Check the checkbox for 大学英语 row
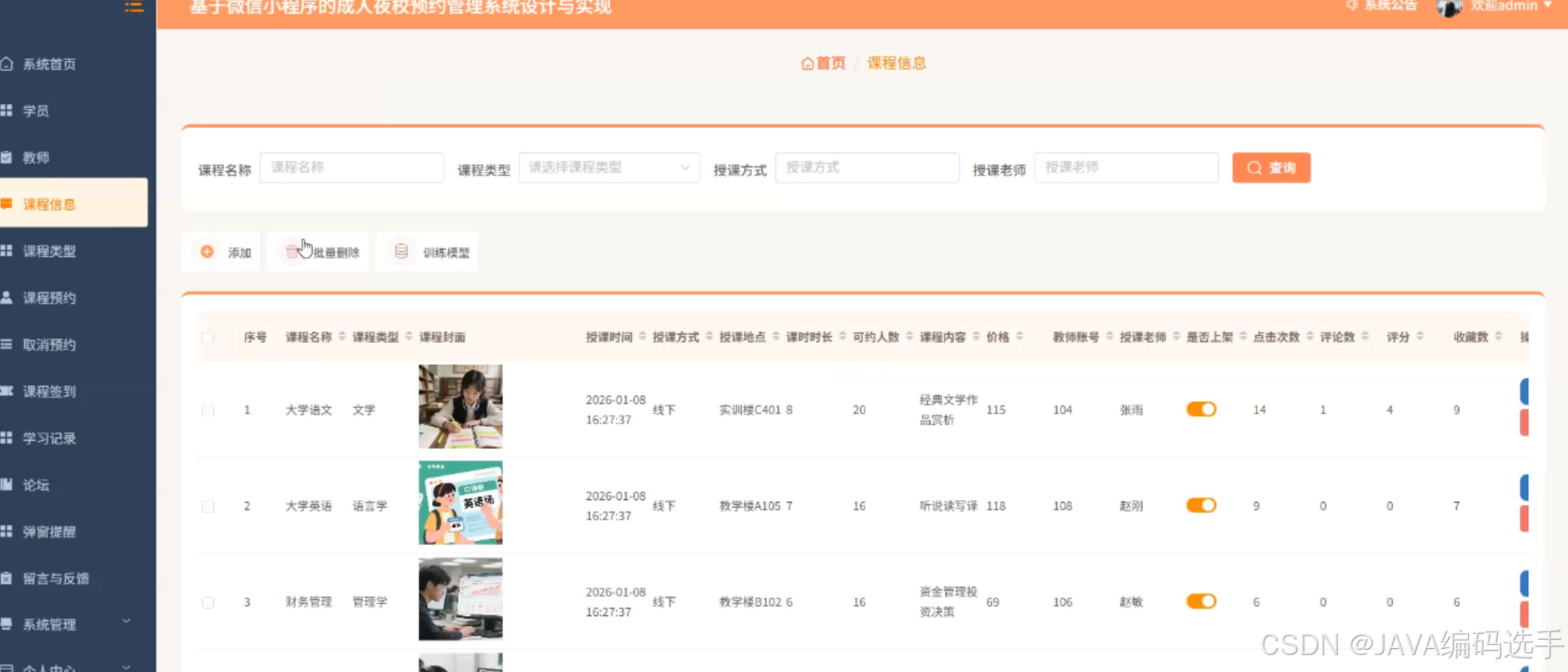Screen dimensions: 1568x672 208,506
